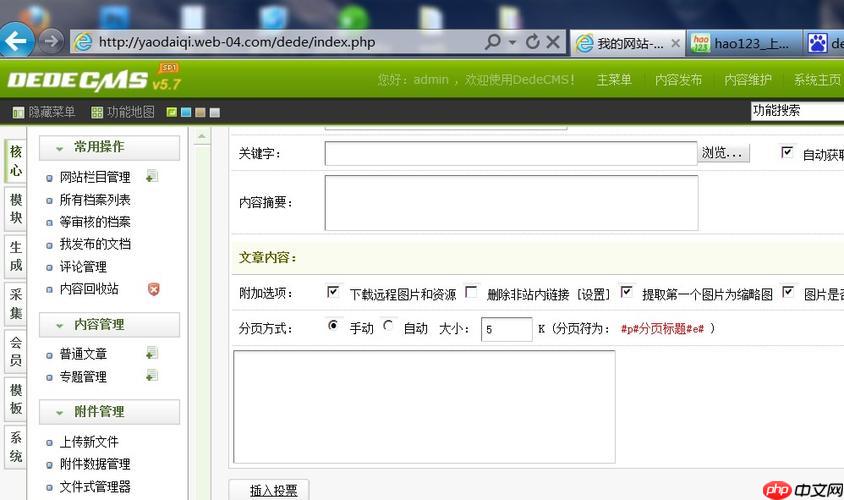Select the blue theme color swatch
Screen dimensions: 844x500
[x=186, y=112]
